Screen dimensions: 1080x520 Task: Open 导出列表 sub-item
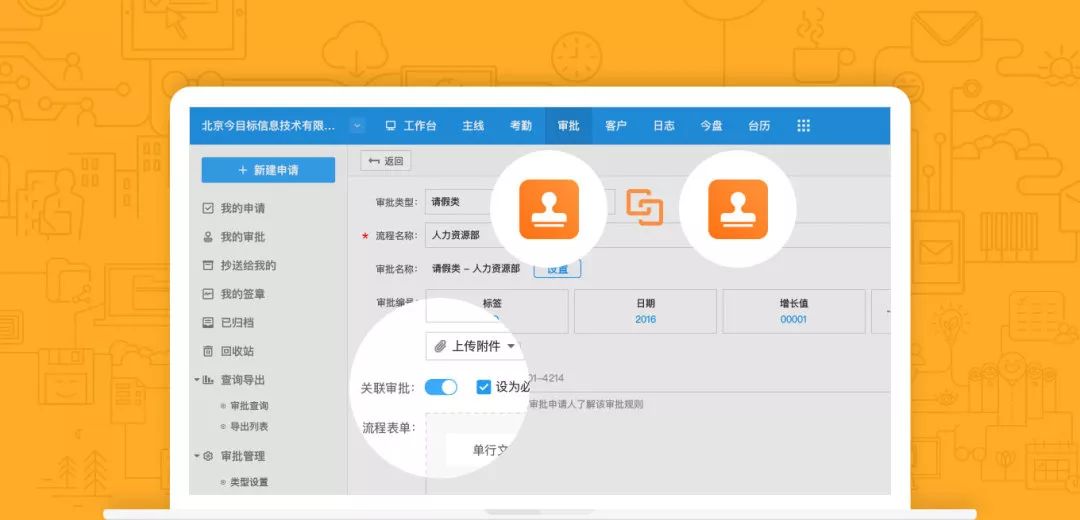(249, 427)
